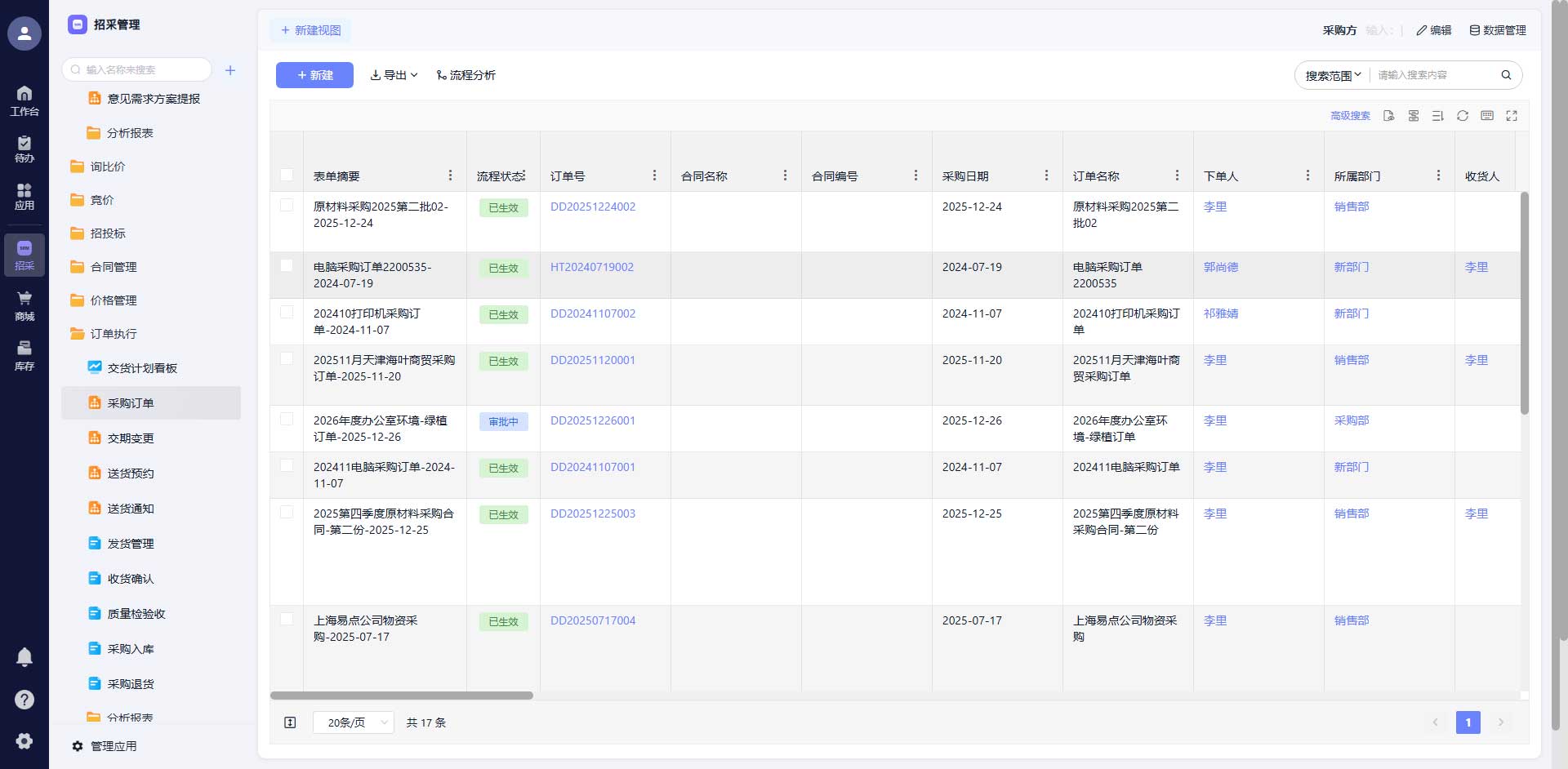
Task: Open 采购日期 column menu dots
Action: coord(1046,176)
